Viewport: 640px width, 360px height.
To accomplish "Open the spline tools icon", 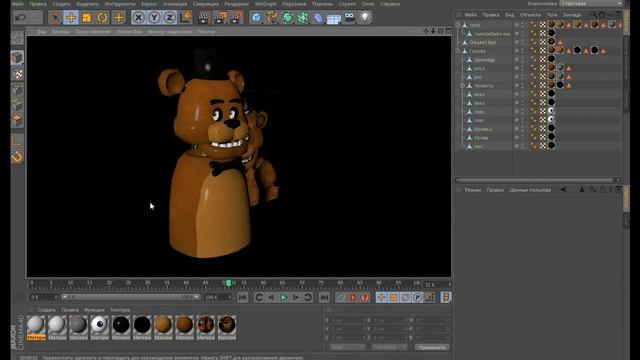I will [x=272, y=18].
